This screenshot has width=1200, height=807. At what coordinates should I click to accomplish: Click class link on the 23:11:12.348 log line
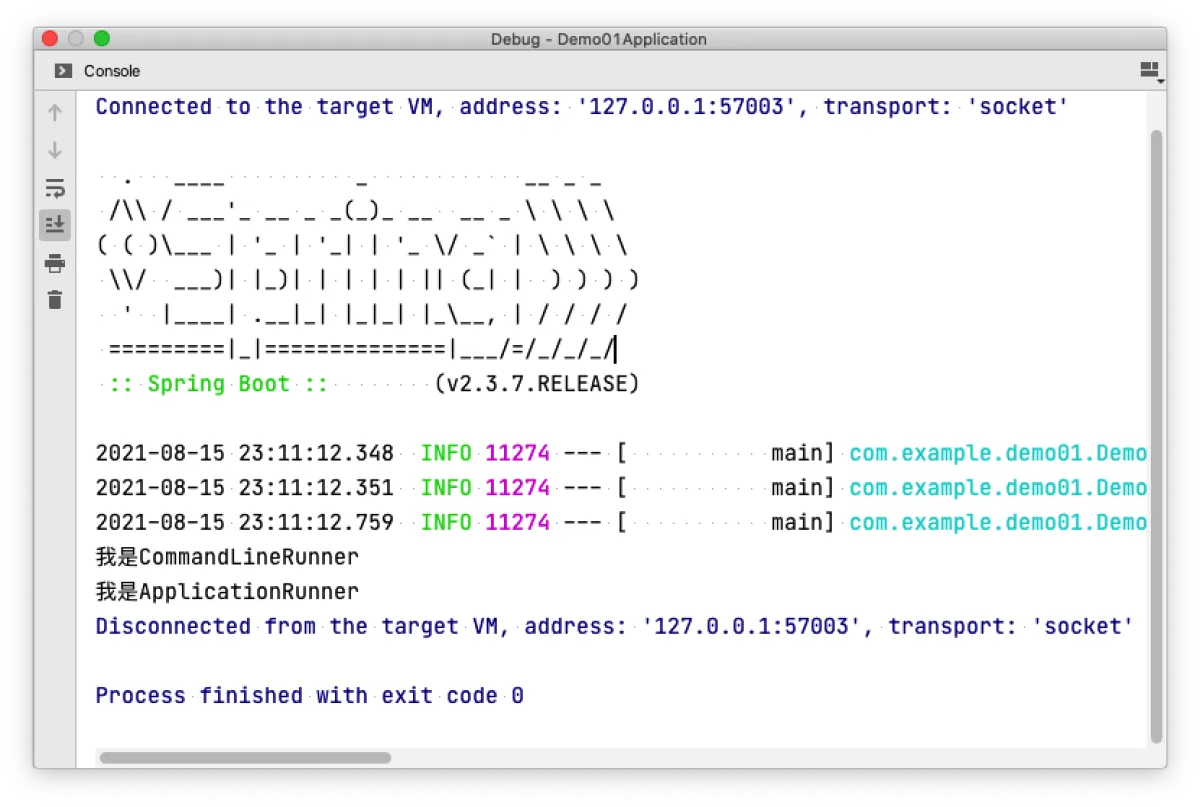click(997, 453)
